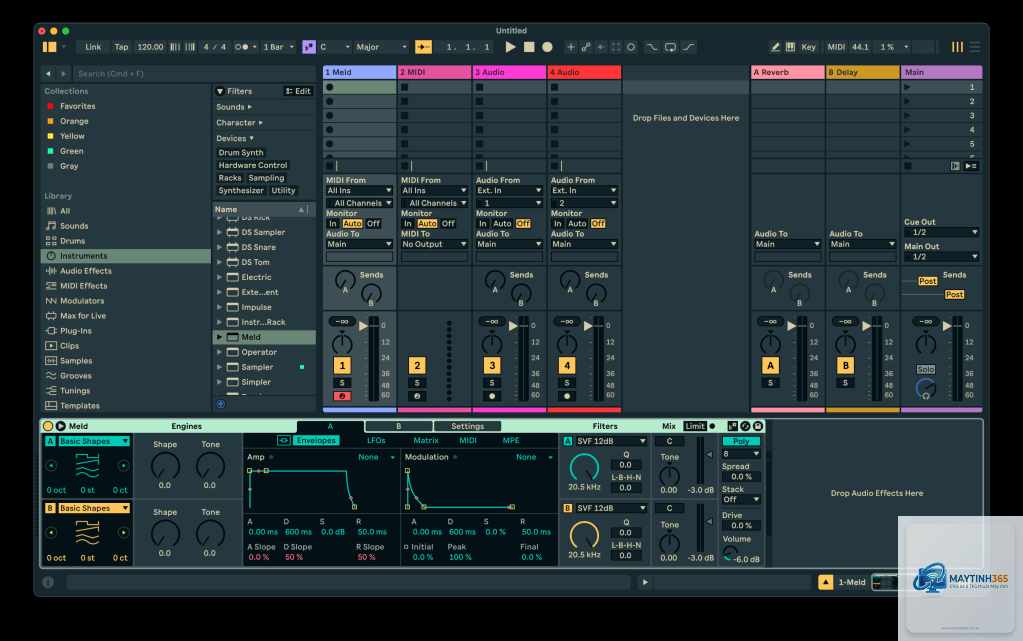Click the Key map mode button
This screenshot has width=1023, height=641.
click(808, 47)
